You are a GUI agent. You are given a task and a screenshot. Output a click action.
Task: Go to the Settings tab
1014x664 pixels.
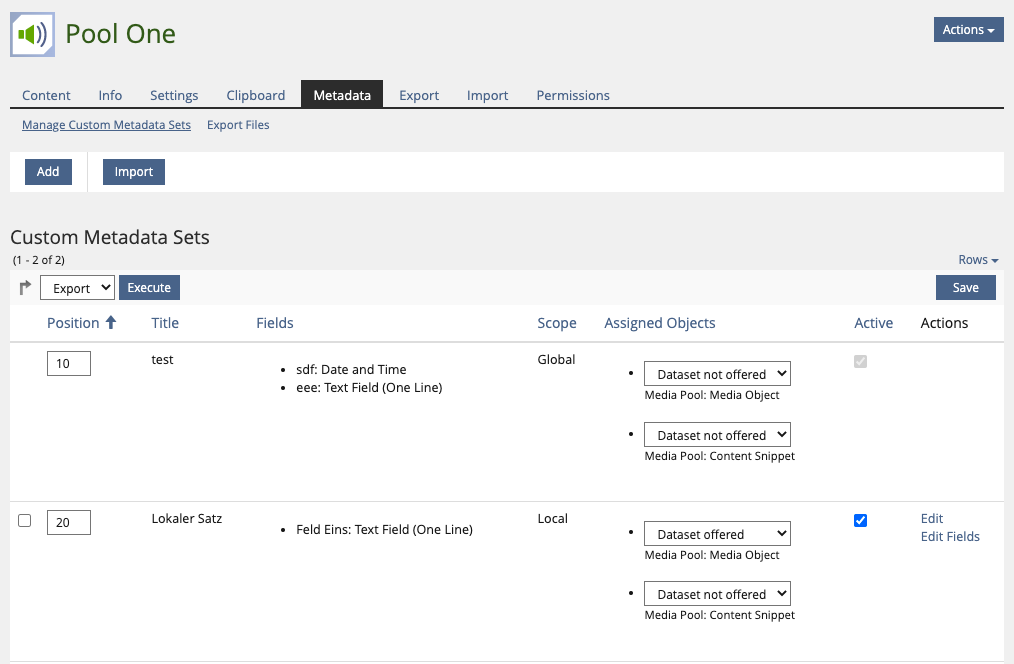point(174,95)
